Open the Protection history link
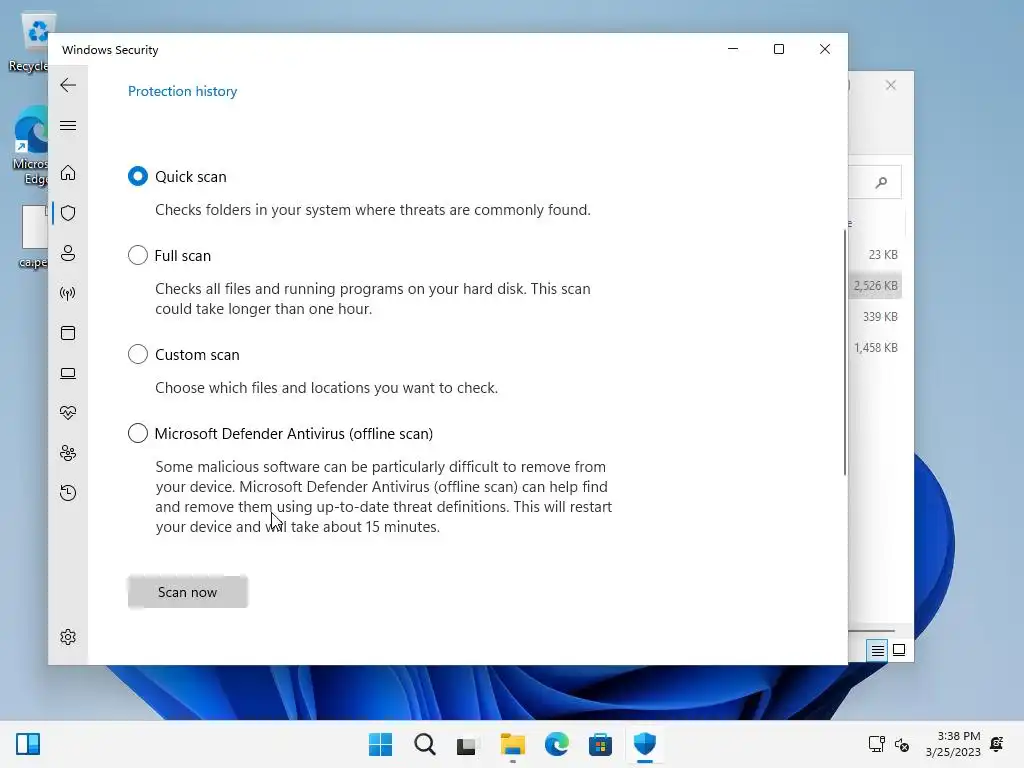Viewport: 1024px width, 768px height. (x=182, y=91)
